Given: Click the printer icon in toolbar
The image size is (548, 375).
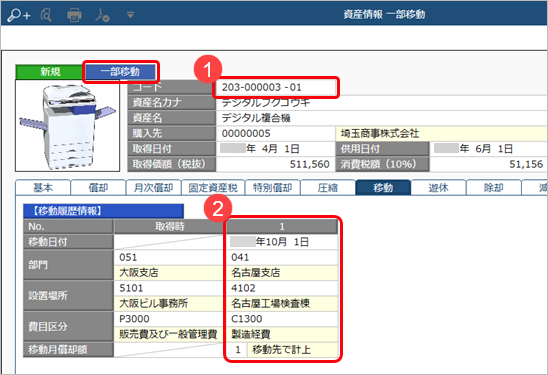Looking at the screenshot, I should (x=74, y=15).
